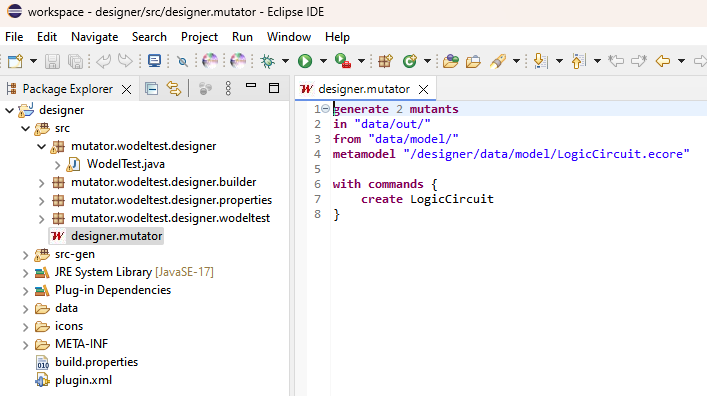
Task: Minimize the Package Explorer panel
Action: [251, 86]
